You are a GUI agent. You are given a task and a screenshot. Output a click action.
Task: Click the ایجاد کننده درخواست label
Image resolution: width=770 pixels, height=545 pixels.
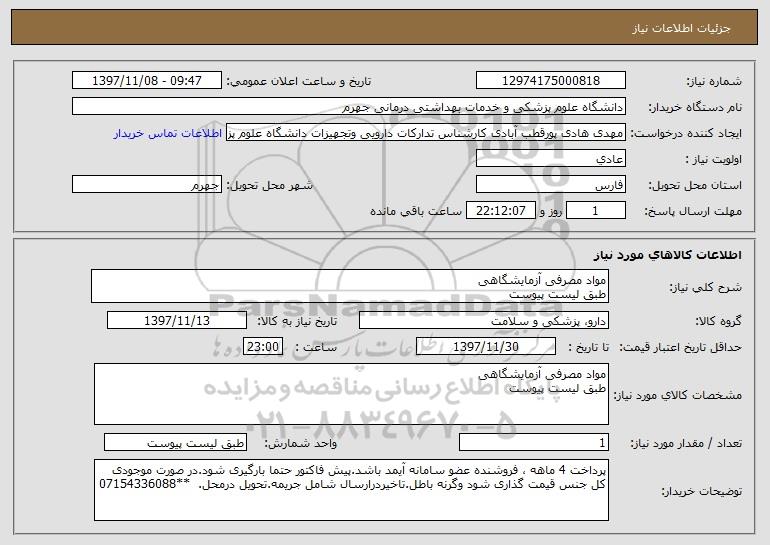tap(686, 133)
